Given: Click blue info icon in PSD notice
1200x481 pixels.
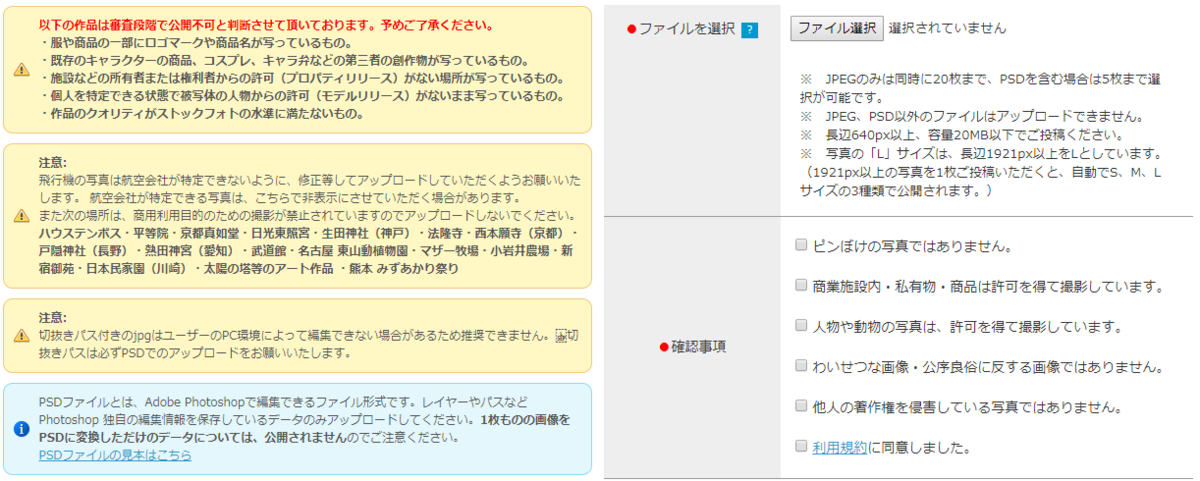Looking at the screenshot, I should tap(21, 428).
